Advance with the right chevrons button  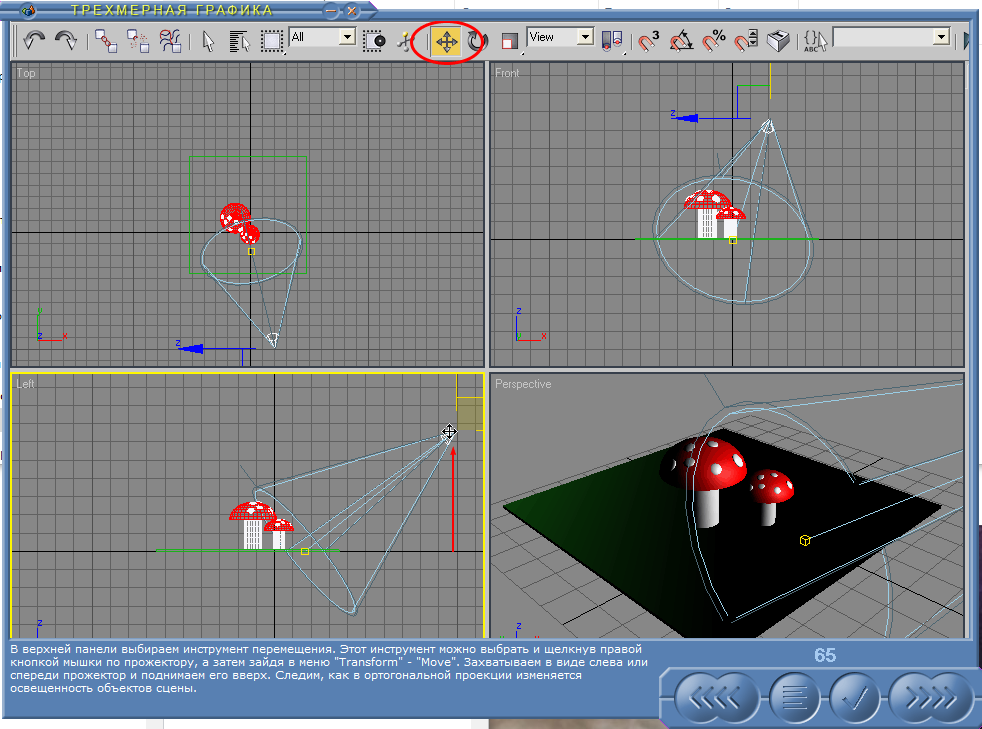(x=931, y=697)
